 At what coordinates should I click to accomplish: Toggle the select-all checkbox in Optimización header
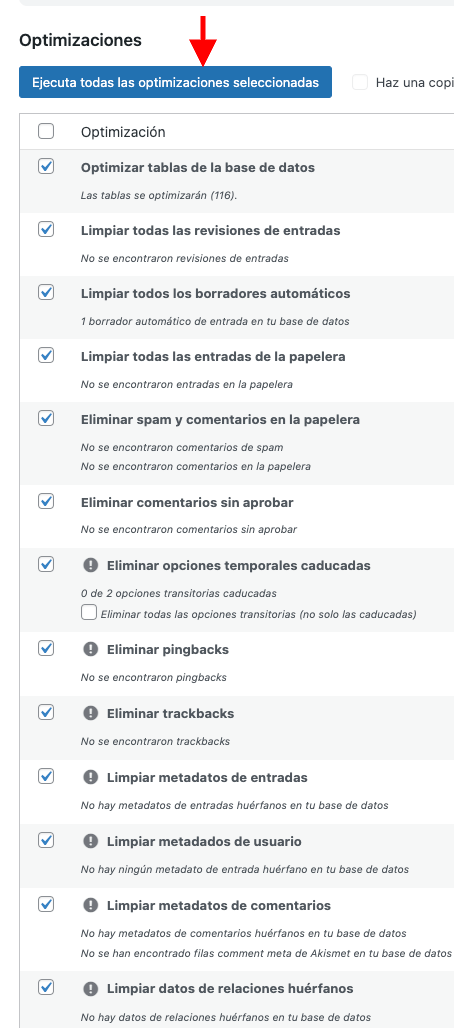[x=46, y=132]
